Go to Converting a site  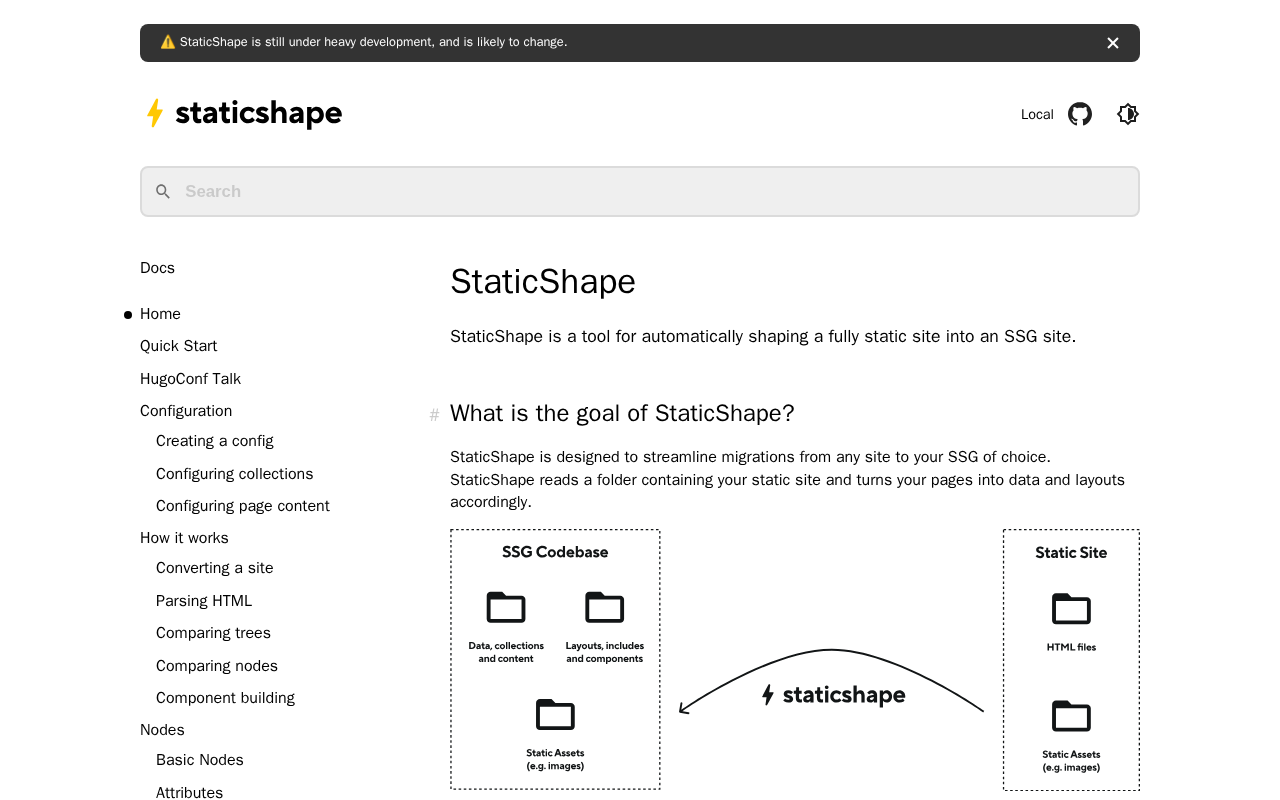[215, 568]
